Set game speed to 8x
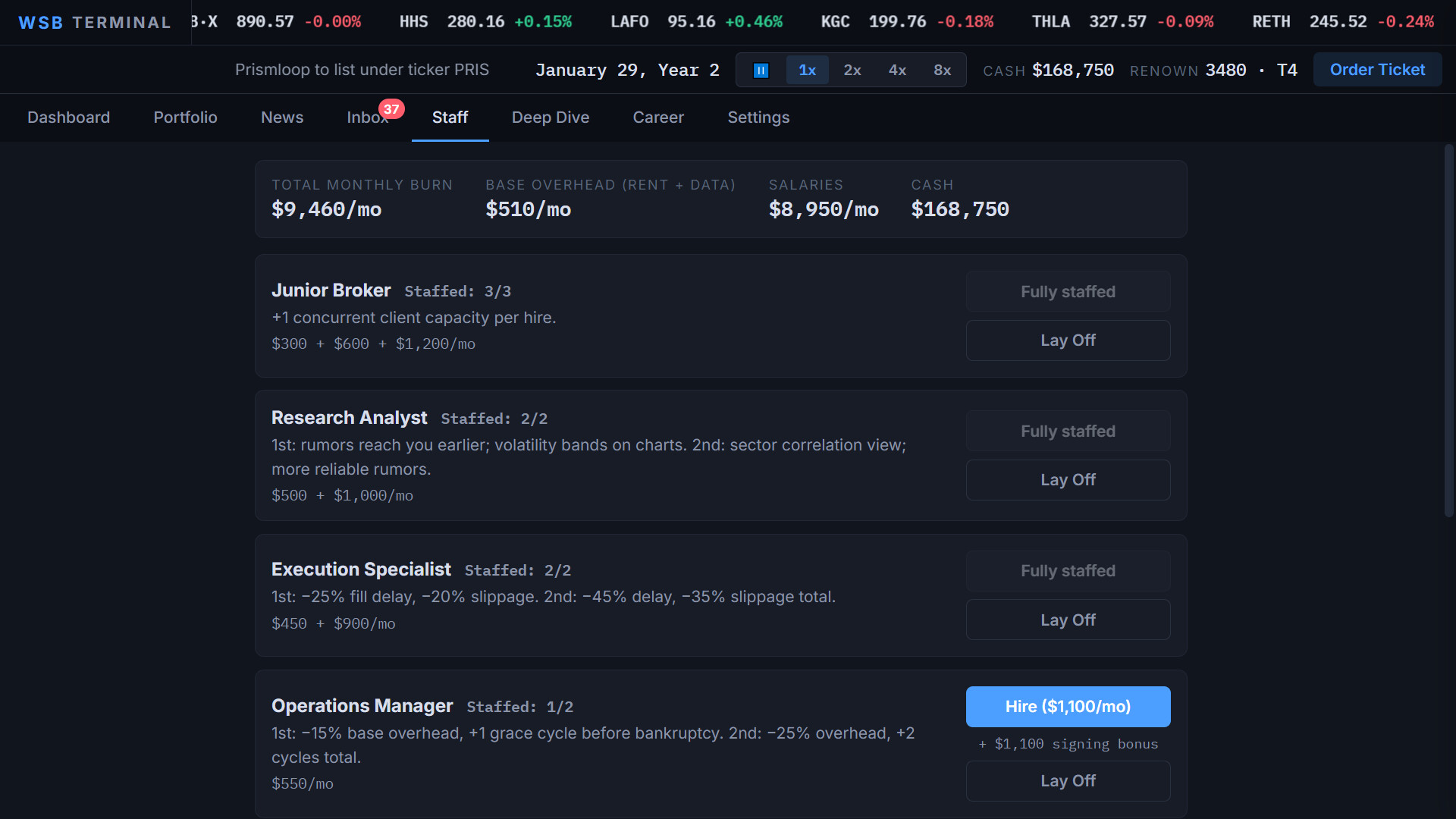1456x819 pixels. tap(942, 71)
